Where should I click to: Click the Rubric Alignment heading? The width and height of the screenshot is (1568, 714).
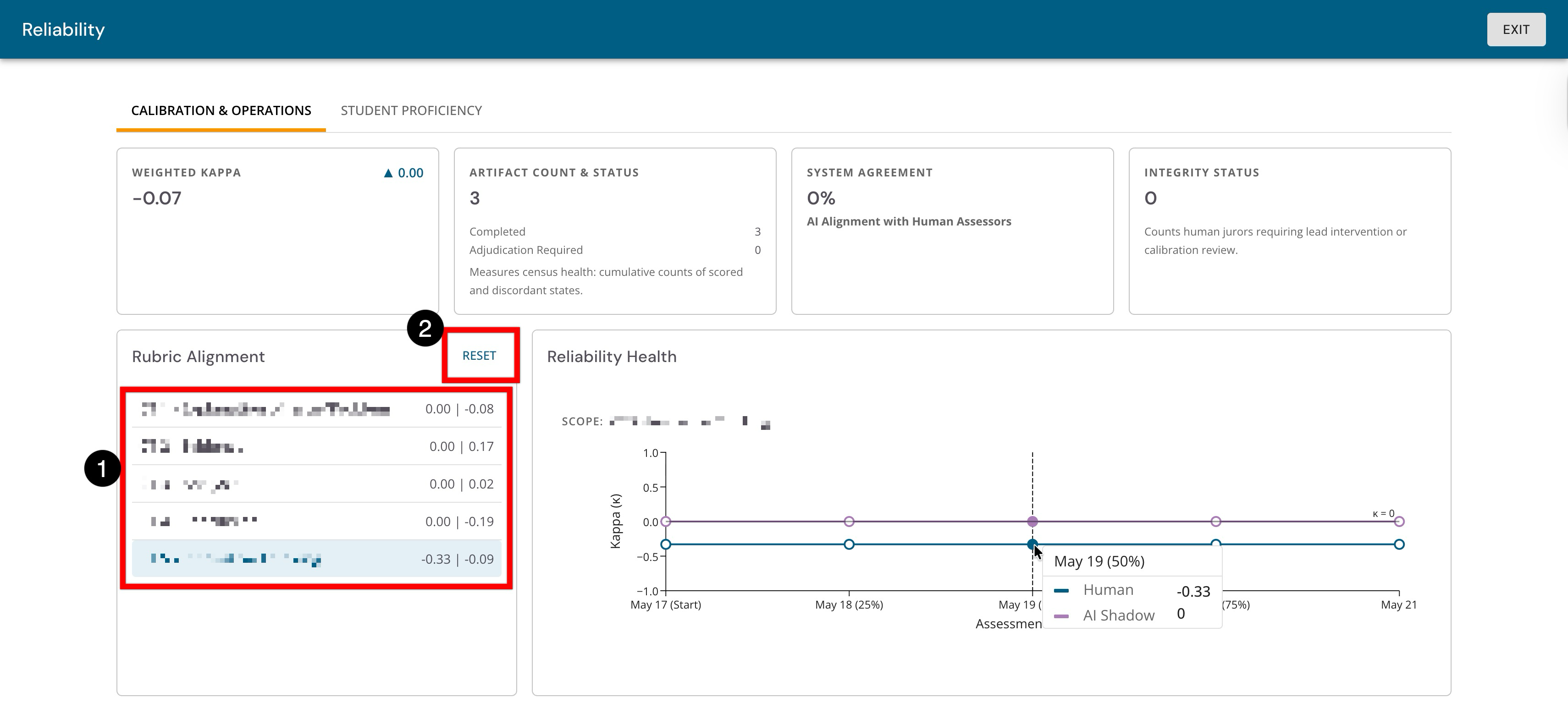tap(199, 357)
